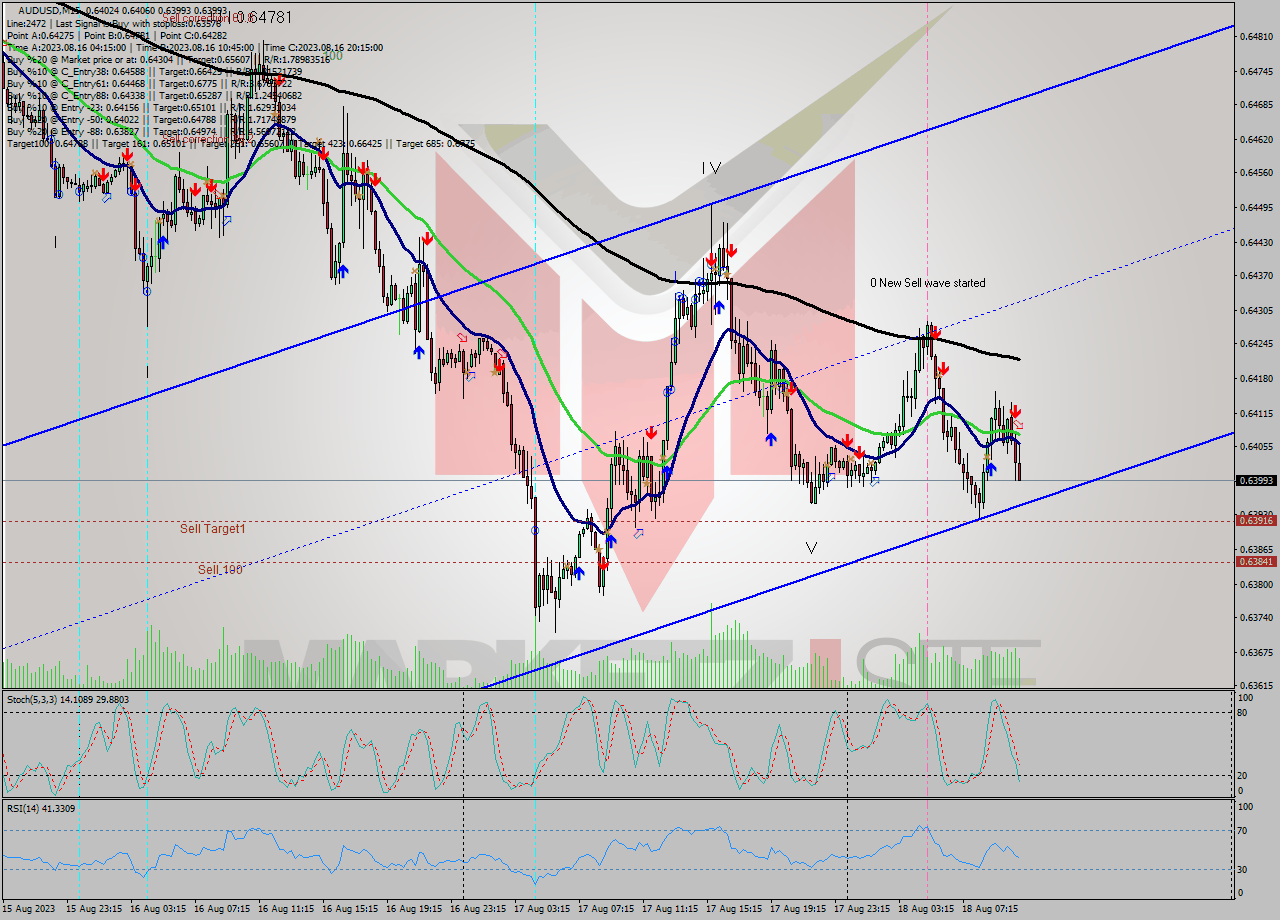
Task: Select the blue buy arrow below the IV label
Action: pos(719,306)
